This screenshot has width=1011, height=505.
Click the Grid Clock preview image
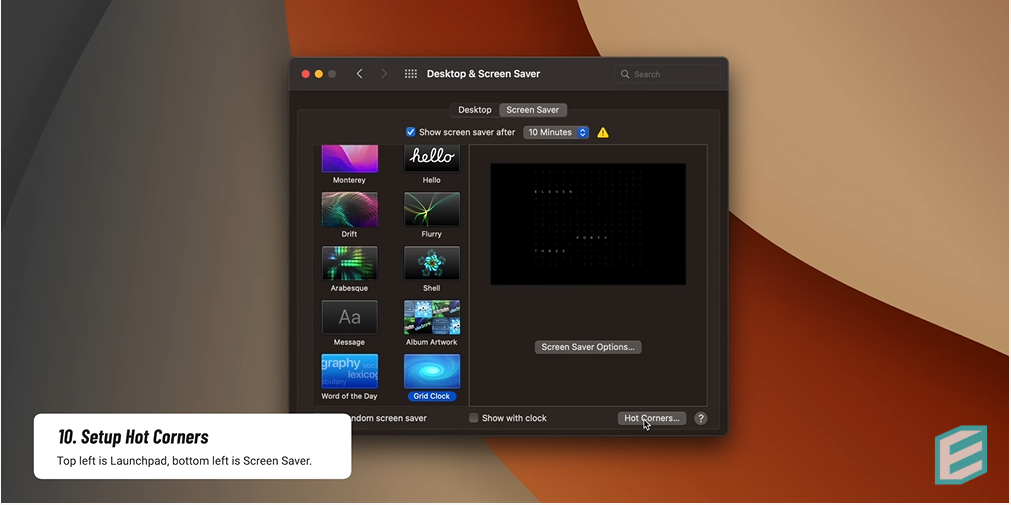[x=588, y=224]
